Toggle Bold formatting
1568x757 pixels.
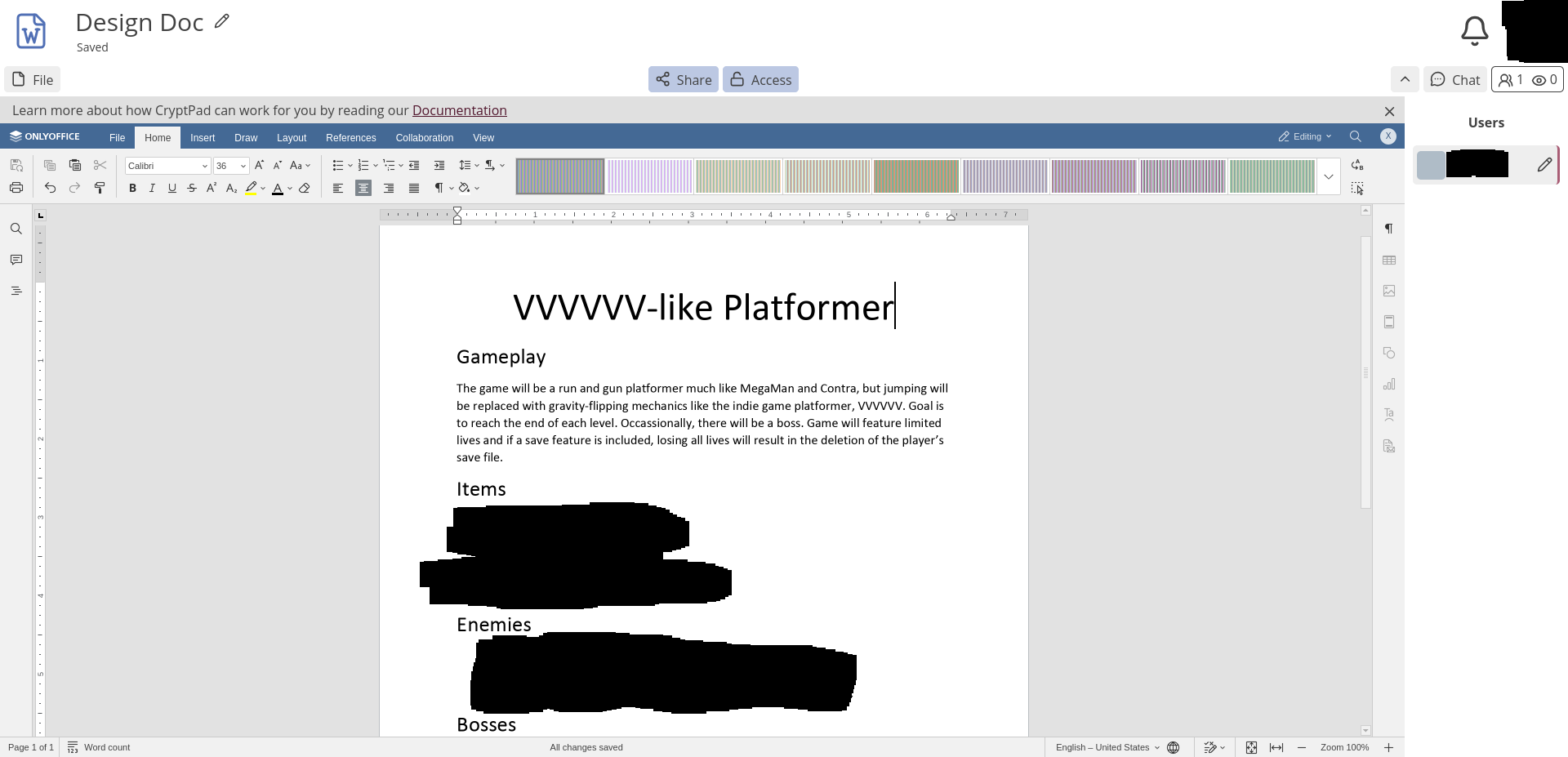[132, 189]
